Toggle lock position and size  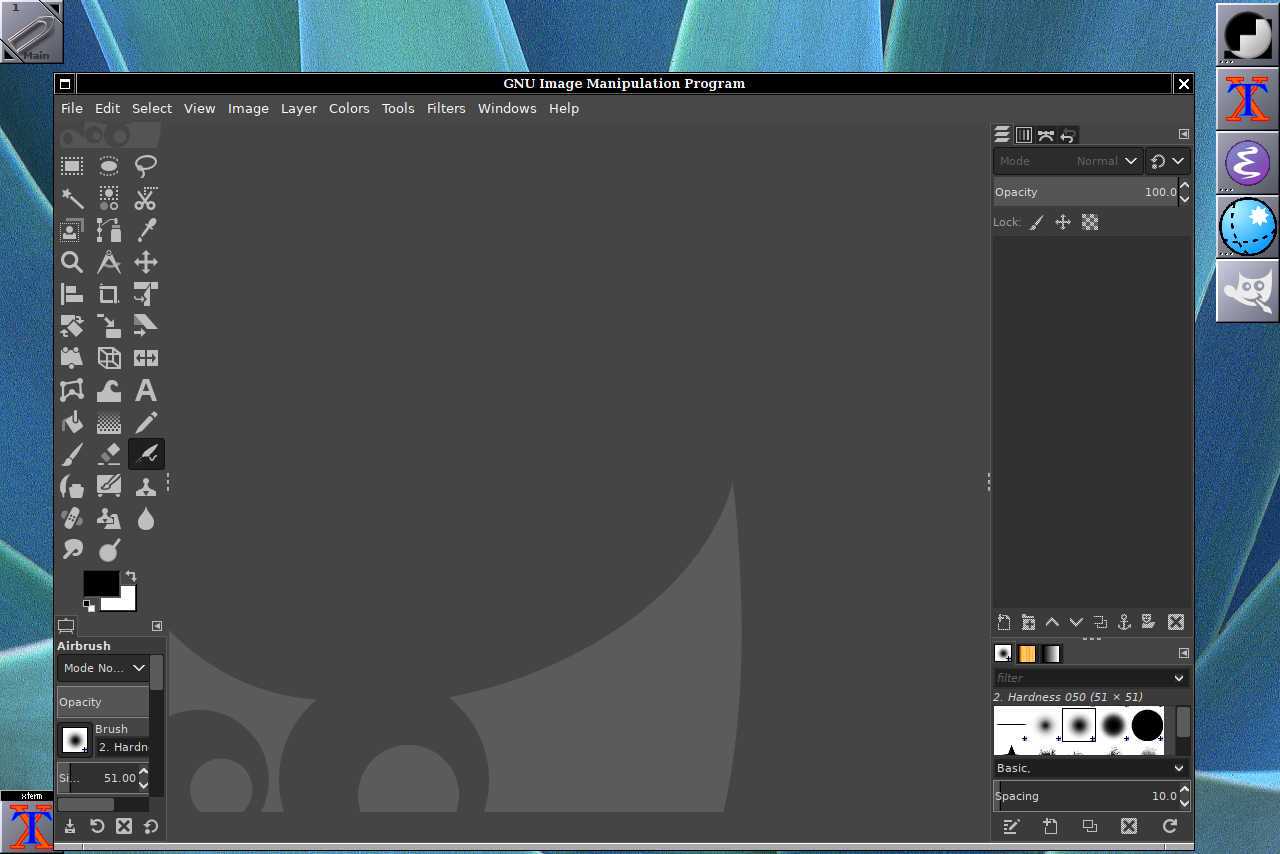1063,222
